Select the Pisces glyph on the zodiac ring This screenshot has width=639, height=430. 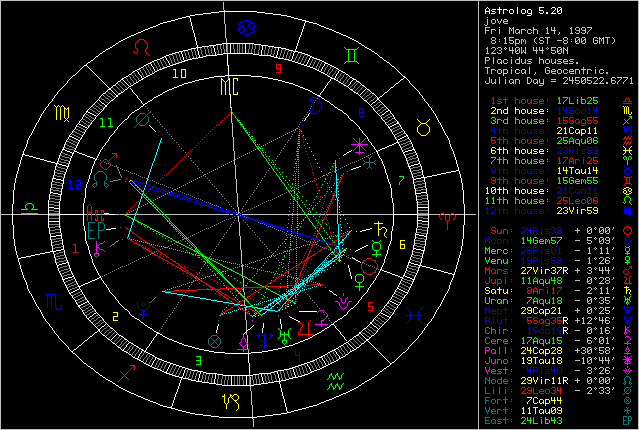(x=414, y=316)
